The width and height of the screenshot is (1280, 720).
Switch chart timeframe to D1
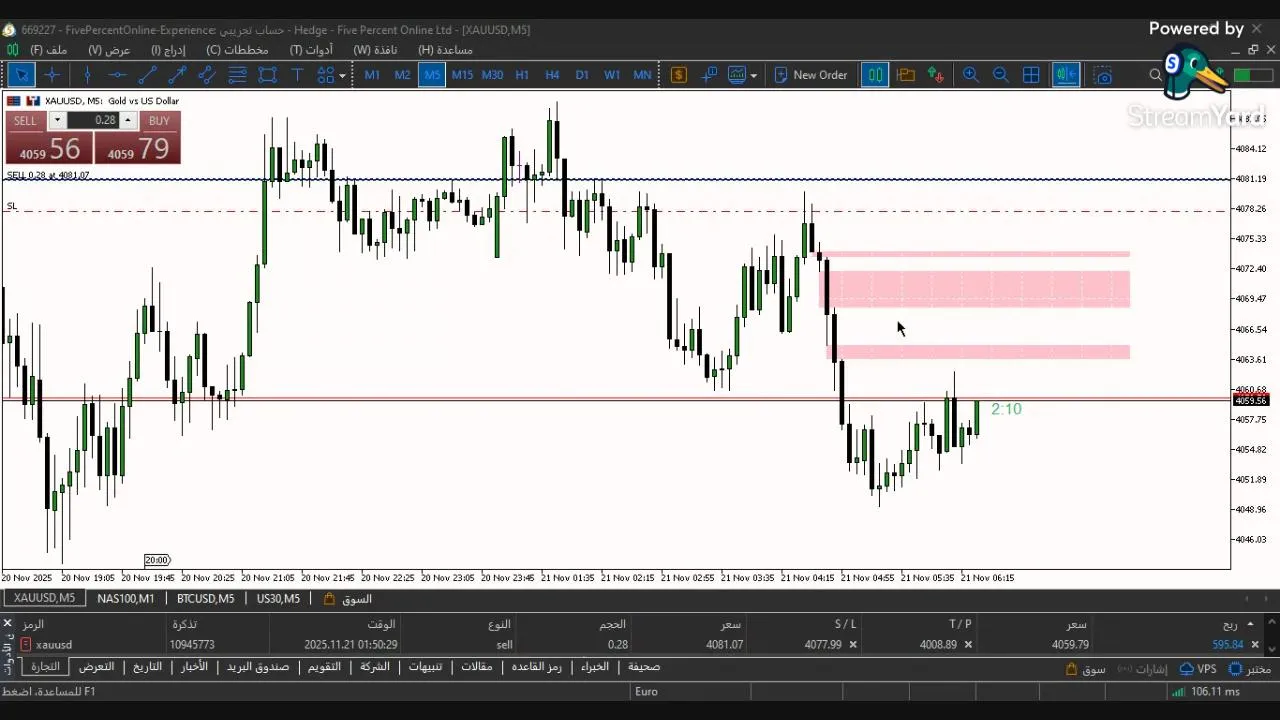tap(582, 75)
